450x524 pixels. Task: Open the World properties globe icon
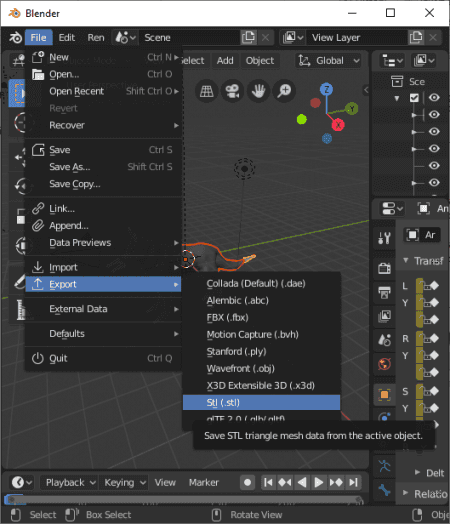pyautogui.click(x=384, y=364)
